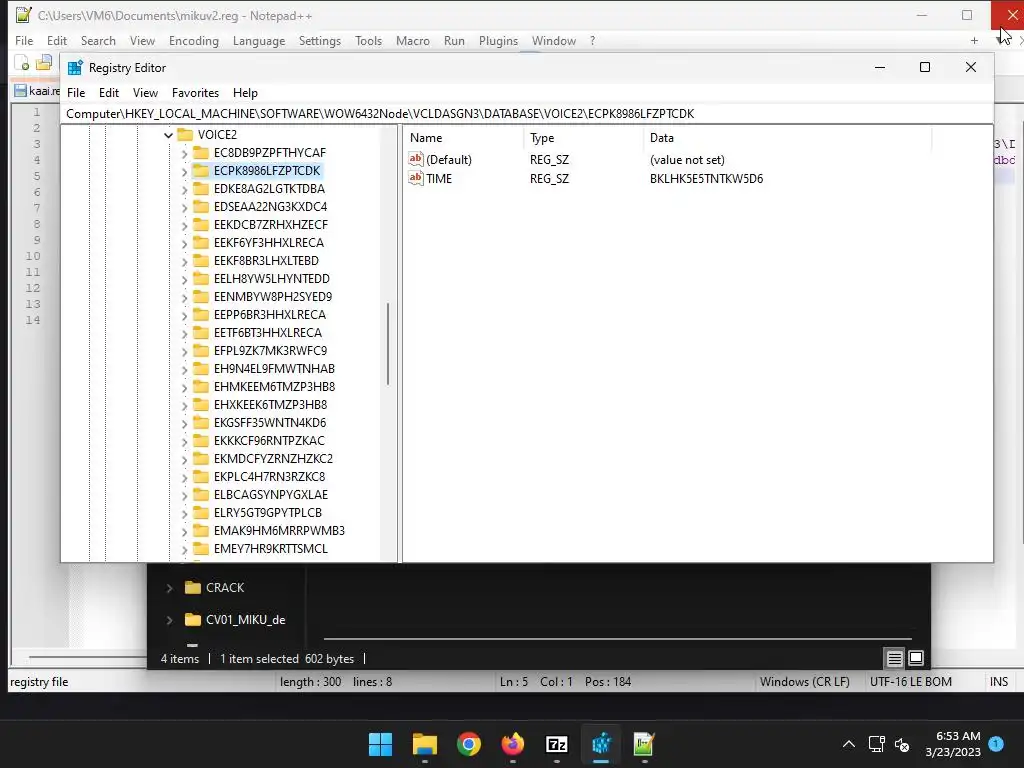The width and height of the screenshot is (1024, 768).
Task: Collapse the VOICE2 registry key
Action: (168, 135)
